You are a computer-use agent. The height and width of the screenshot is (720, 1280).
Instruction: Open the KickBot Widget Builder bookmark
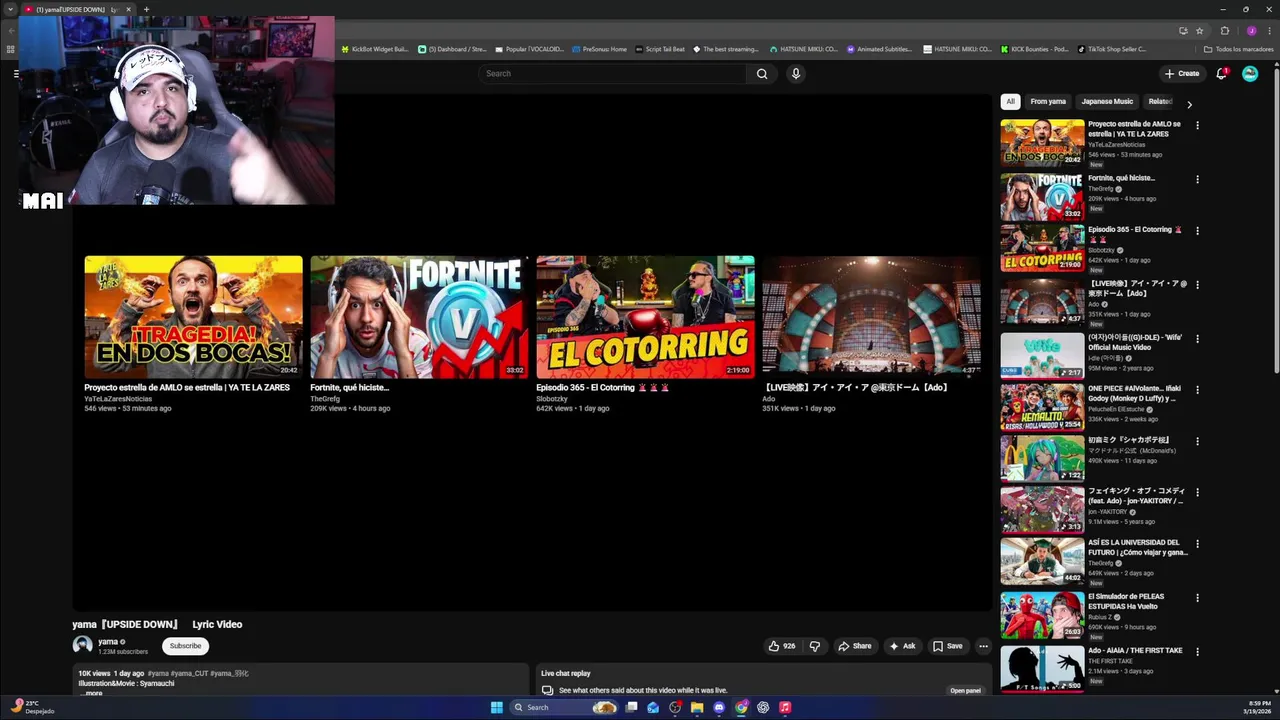click(374, 49)
